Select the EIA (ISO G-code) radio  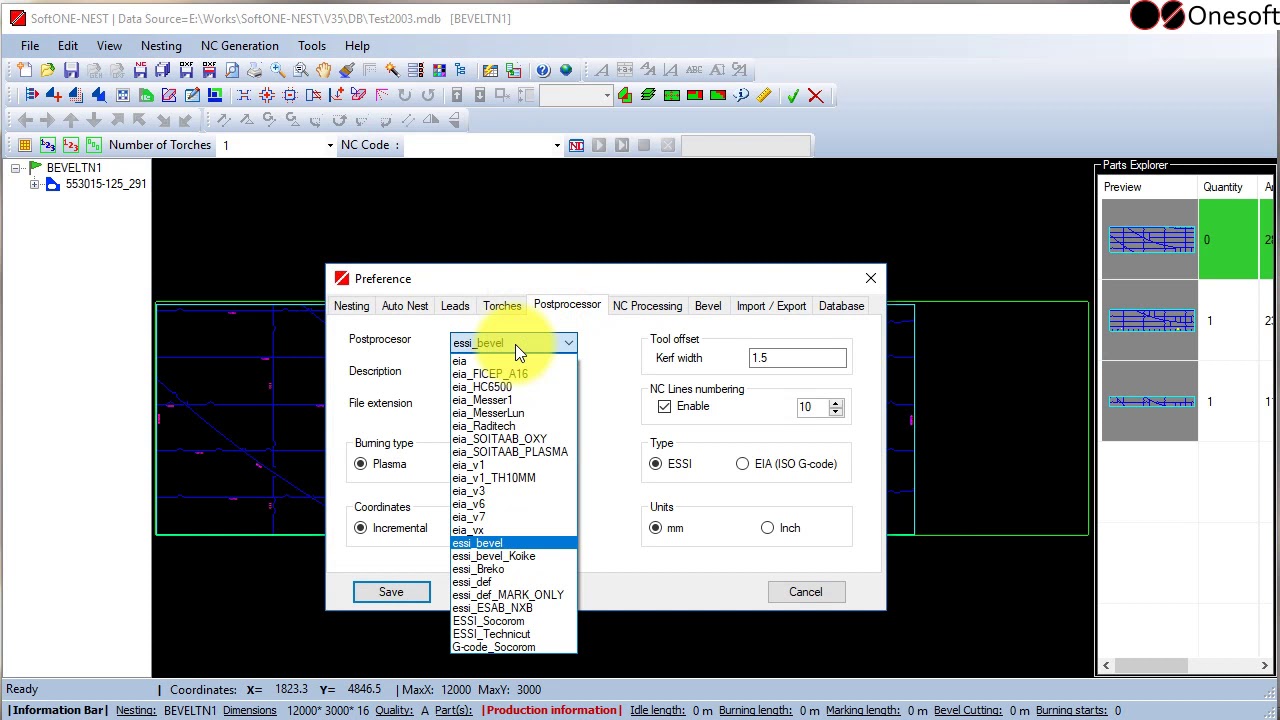(x=743, y=464)
